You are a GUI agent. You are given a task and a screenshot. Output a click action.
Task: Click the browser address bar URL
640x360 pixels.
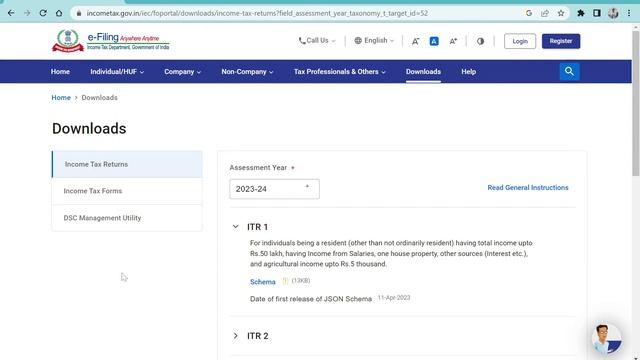(257, 13)
